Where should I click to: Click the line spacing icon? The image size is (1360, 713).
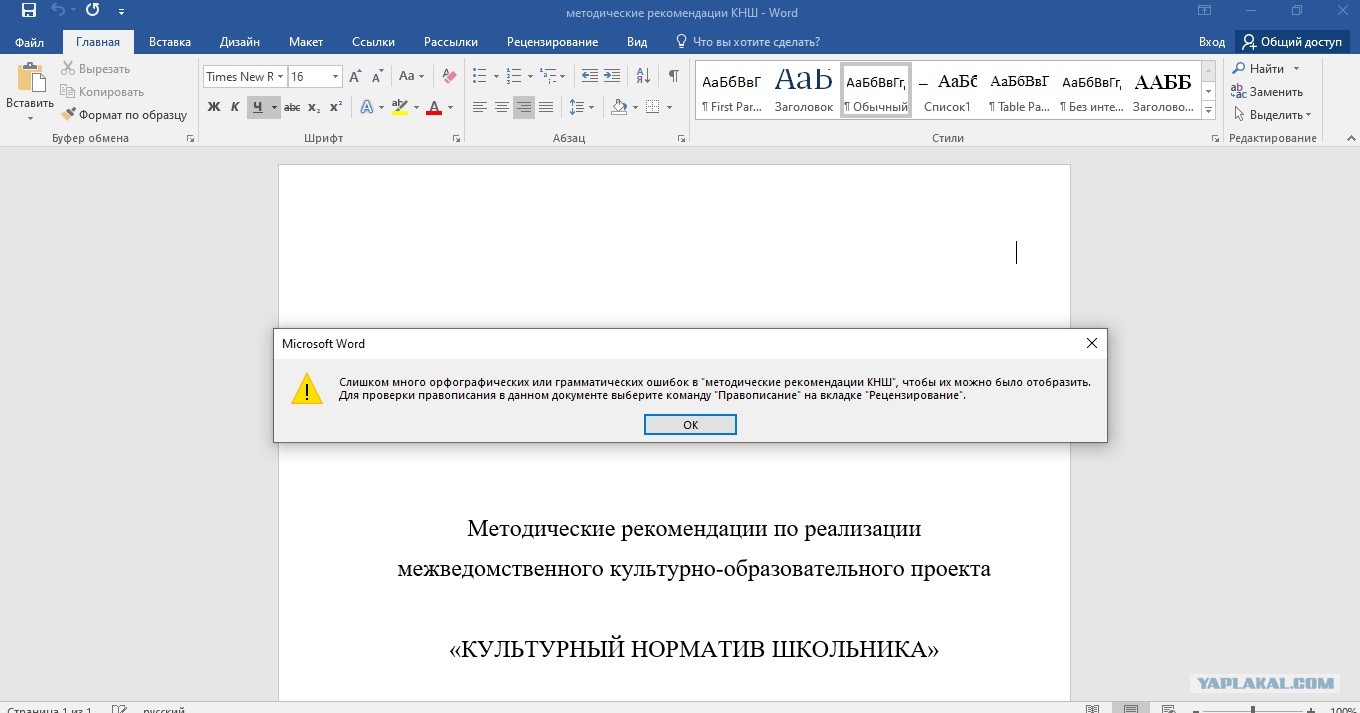[577, 107]
